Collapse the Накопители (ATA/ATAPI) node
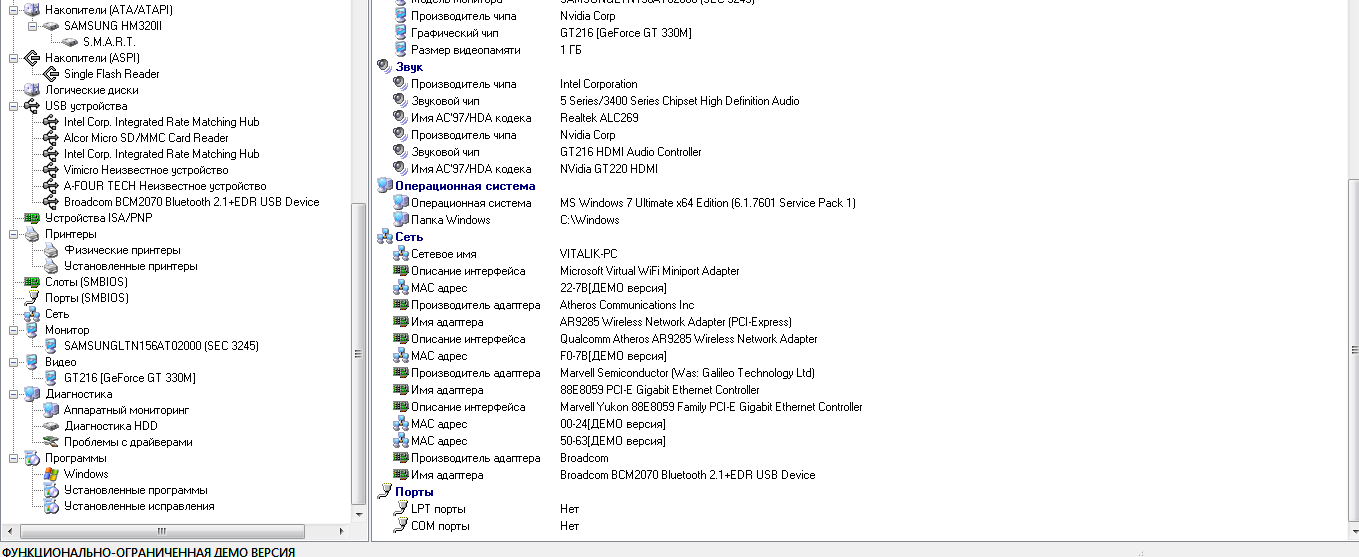Image resolution: width=1359 pixels, height=557 pixels. point(13,10)
